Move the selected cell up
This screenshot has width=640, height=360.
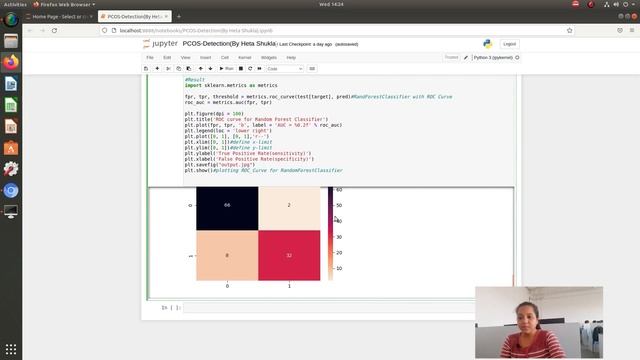click(200, 69)
